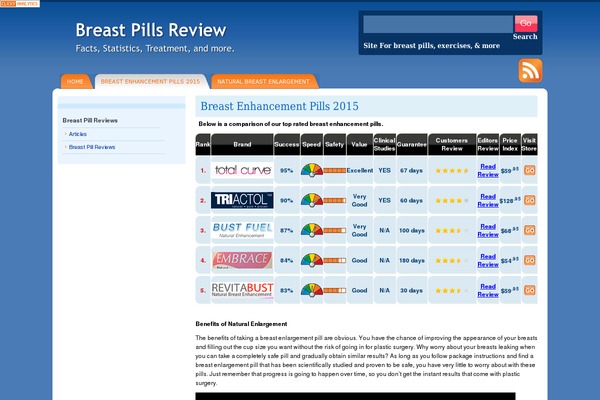Click the speed gauge icon for Embrace
The image size is (600, 400).
pos(312,260)
